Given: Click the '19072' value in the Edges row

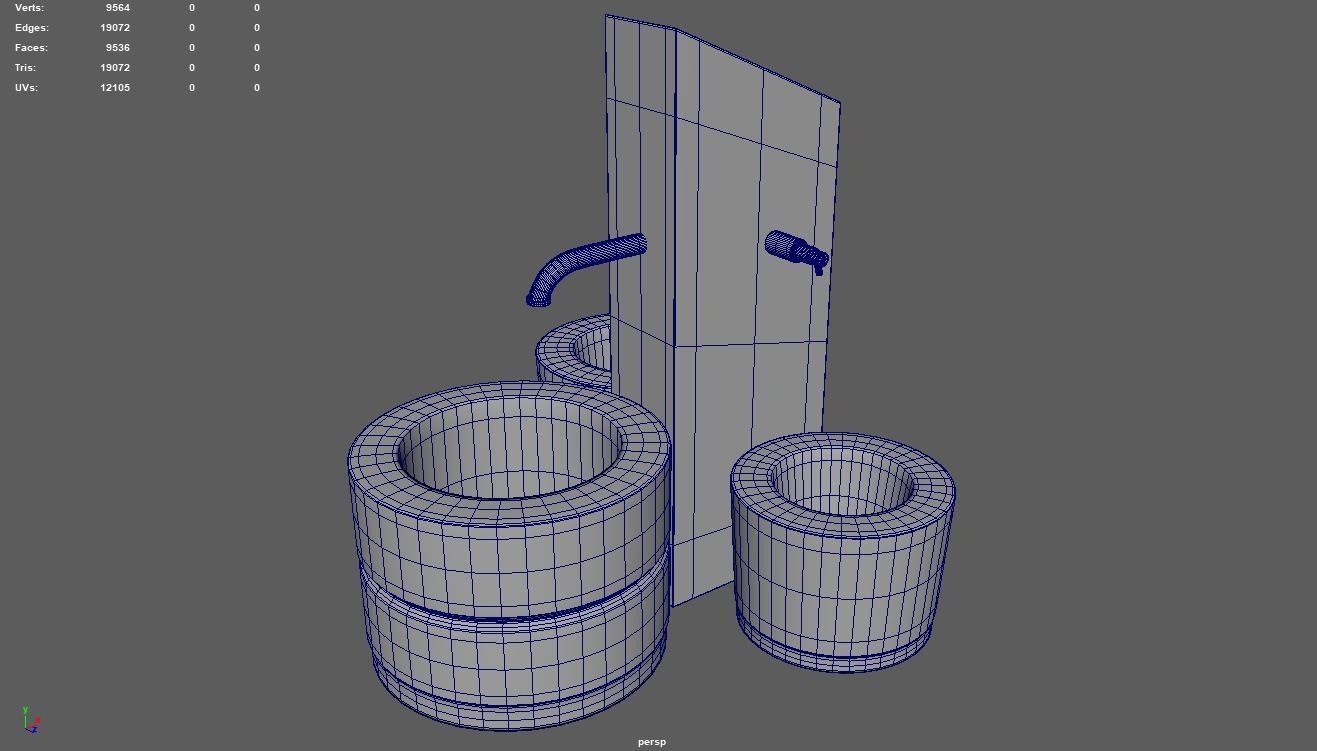Looking at the screenshot, I should [x=115, y=28].
